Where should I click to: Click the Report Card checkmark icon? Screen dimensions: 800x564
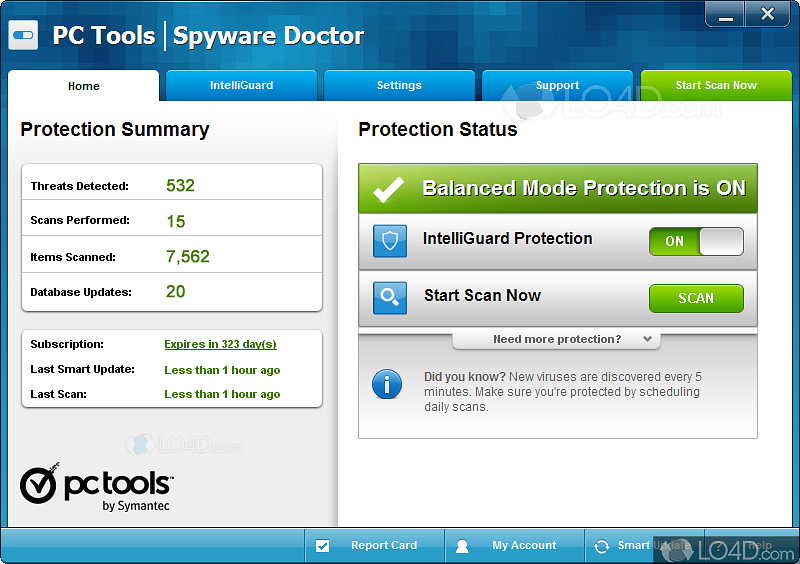[323, 546]
